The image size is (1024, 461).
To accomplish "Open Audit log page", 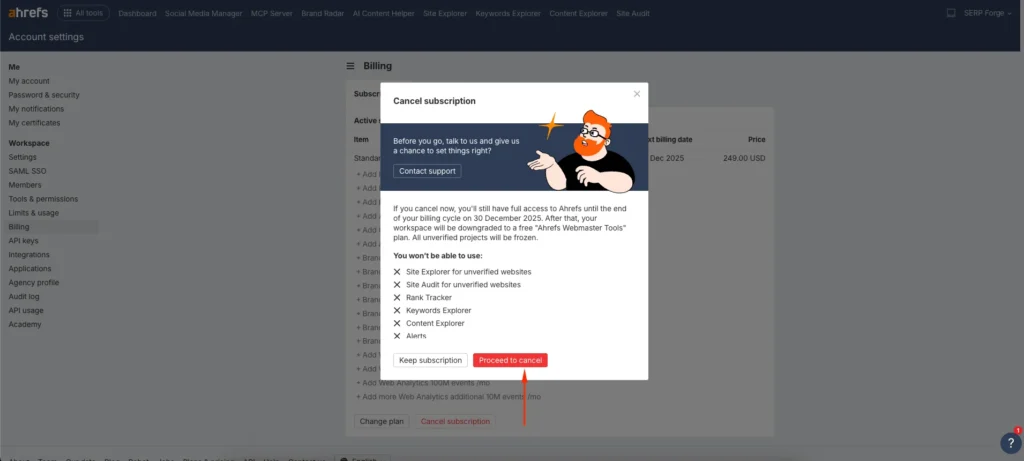I will pyautogui.click(x=24, y=296).
